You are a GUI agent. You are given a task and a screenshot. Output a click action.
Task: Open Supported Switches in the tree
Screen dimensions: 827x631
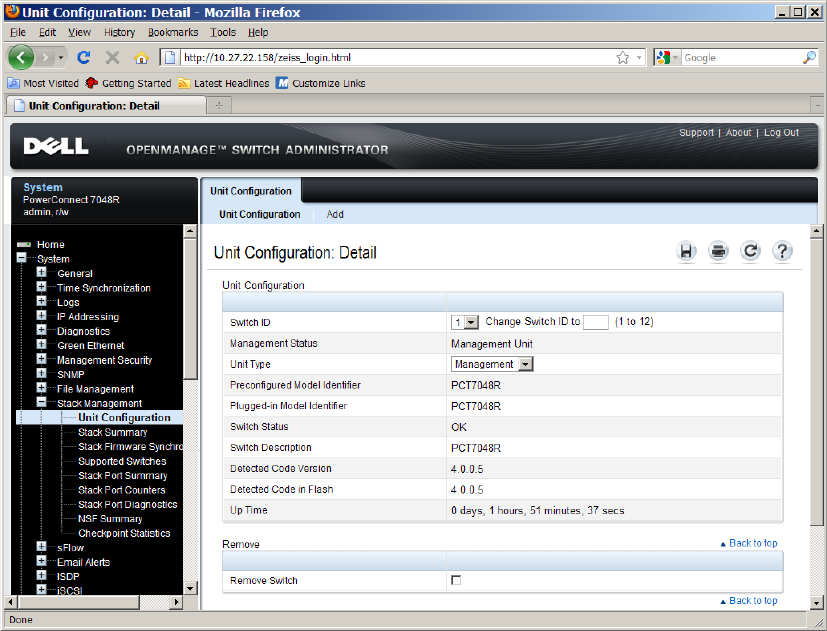click(x=122, y=461)
